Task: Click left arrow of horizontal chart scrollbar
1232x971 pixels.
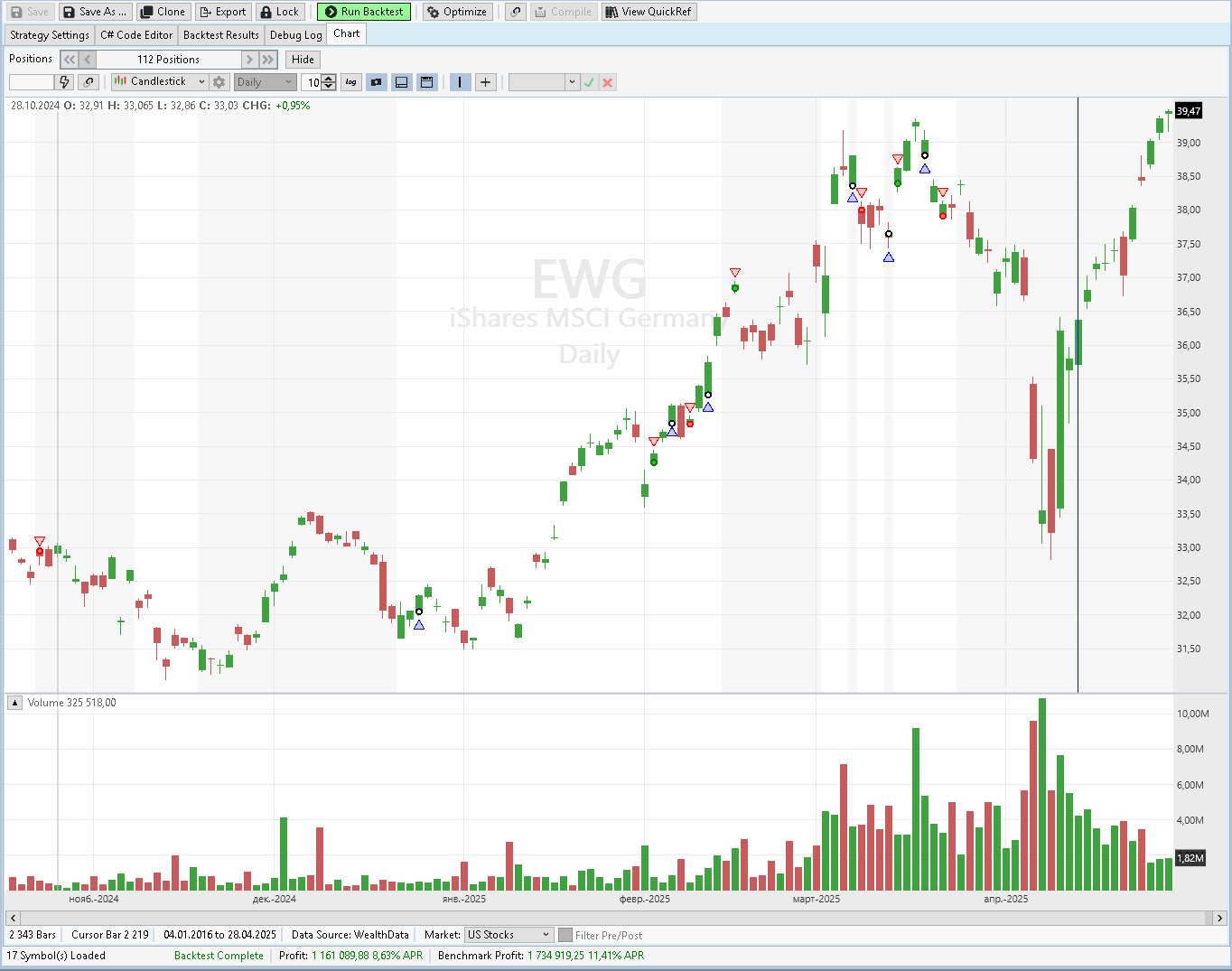Action: 12,918
